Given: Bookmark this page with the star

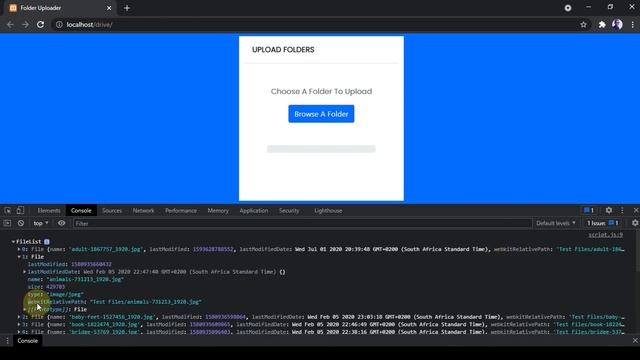Looking at the screenshot, I should point(583,24).
